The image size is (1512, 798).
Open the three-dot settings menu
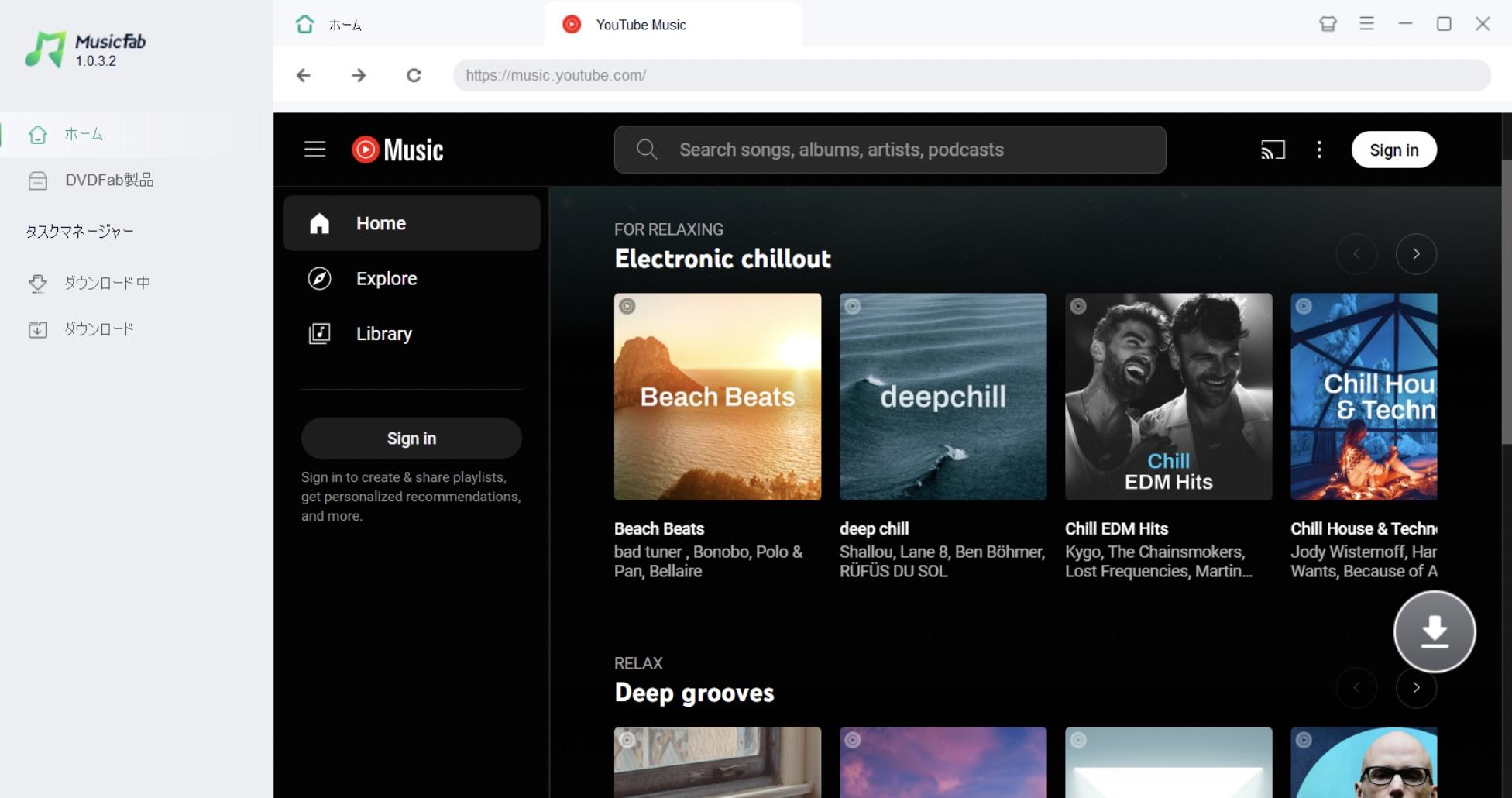(1319, 150)
